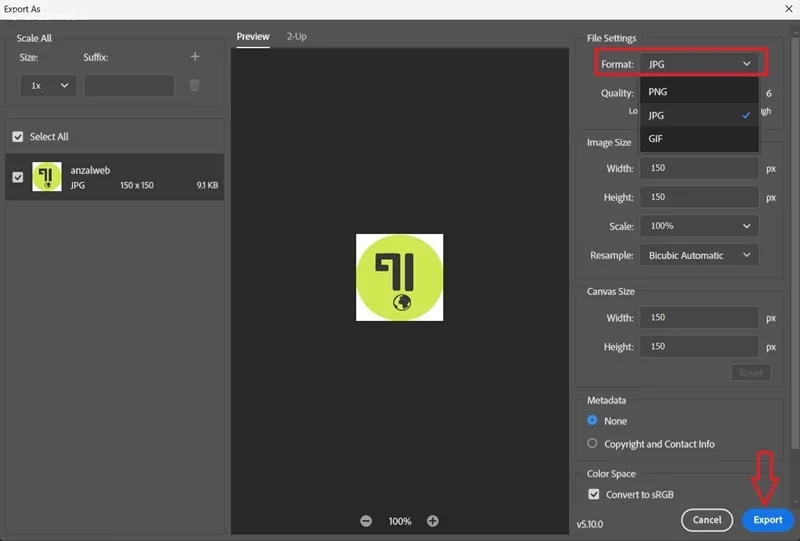This screenshot has height=541, width=800.
Task: Open Resample Bicubic Automatic dropdown
Action: click(x=699, y=255)
